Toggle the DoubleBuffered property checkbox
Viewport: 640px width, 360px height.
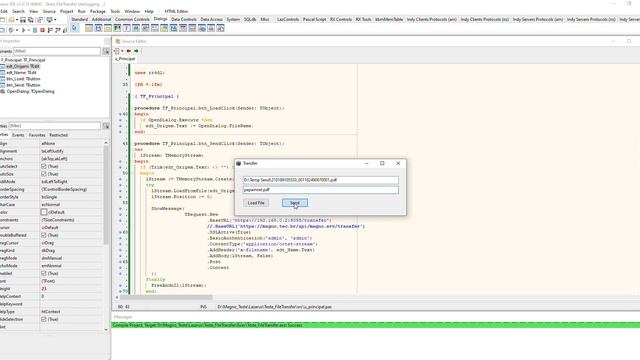pyautogui.click(x=44, y=235)
